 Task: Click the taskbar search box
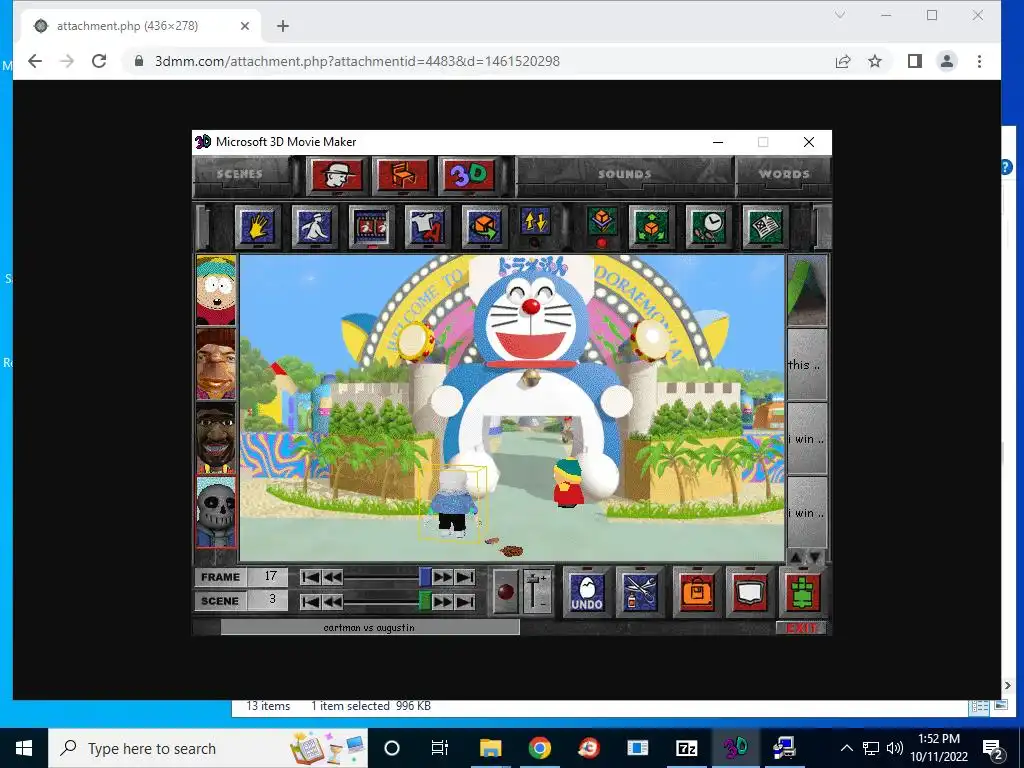[x=208, y=748]
